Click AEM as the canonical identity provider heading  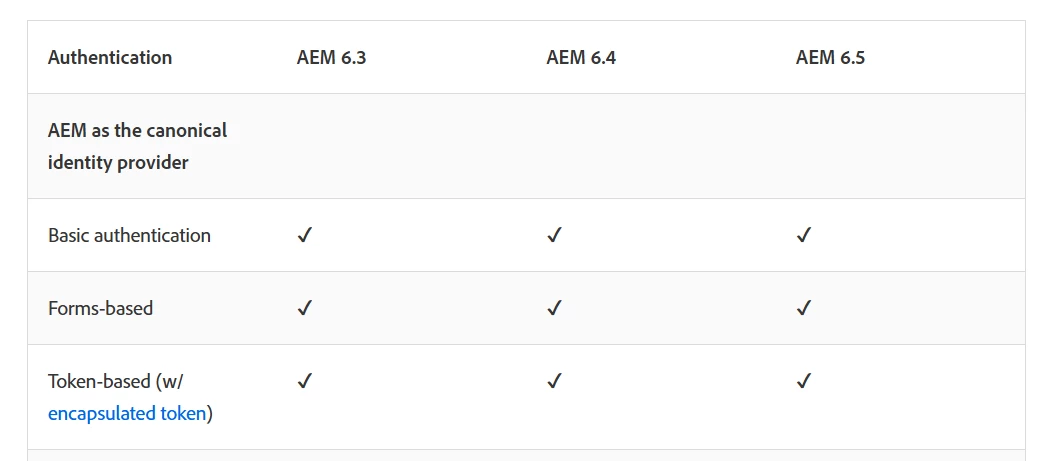[137, 146]
